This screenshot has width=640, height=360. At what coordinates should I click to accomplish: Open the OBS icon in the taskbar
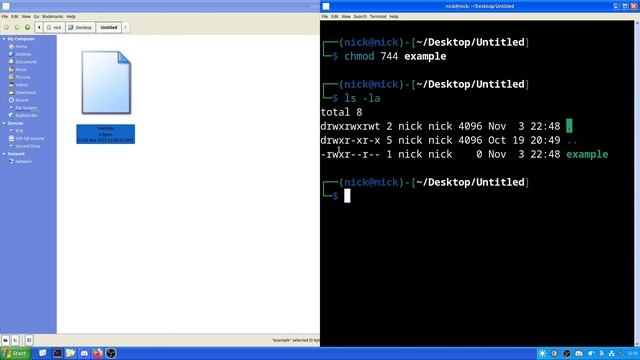click(111, 353)
